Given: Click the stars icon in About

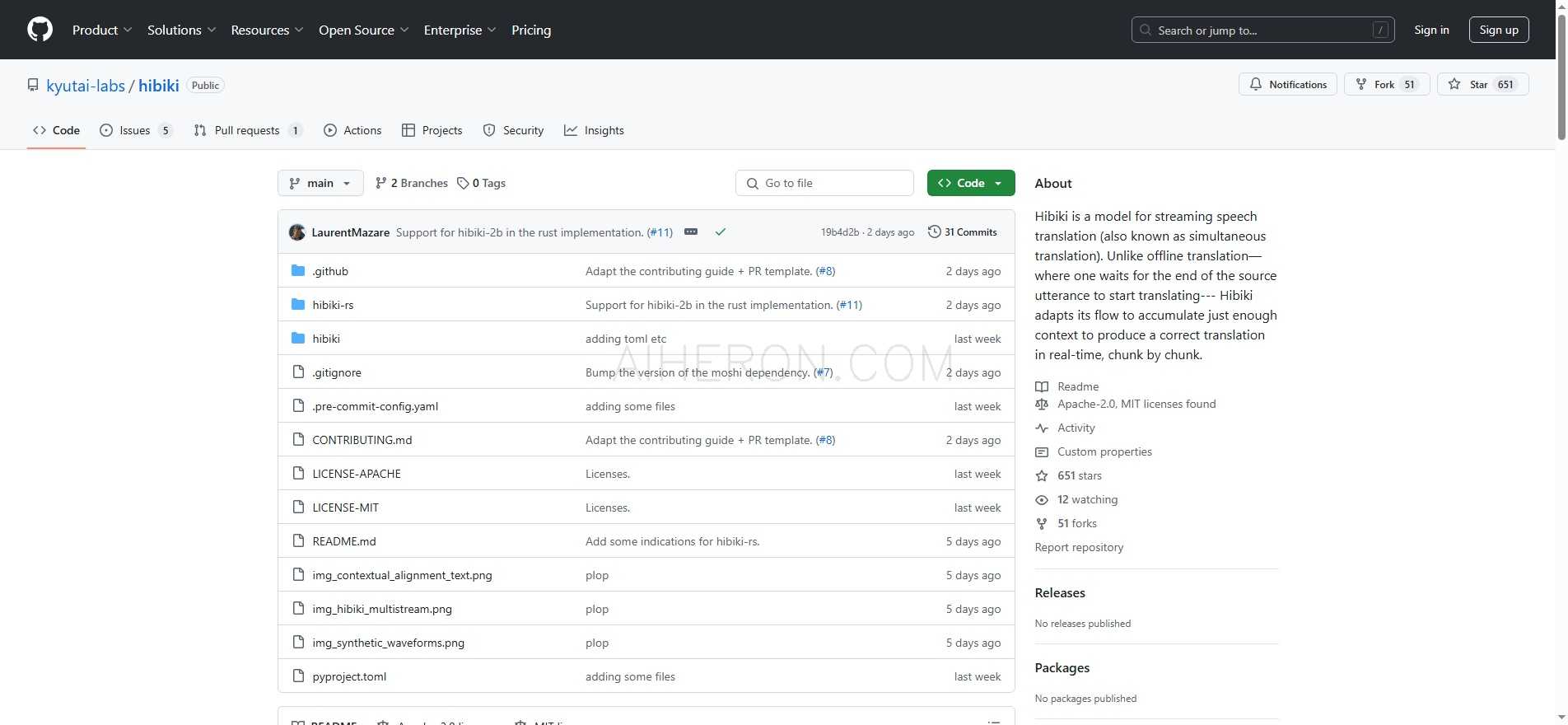Looking at the screenshot, I should [1042, 475].
